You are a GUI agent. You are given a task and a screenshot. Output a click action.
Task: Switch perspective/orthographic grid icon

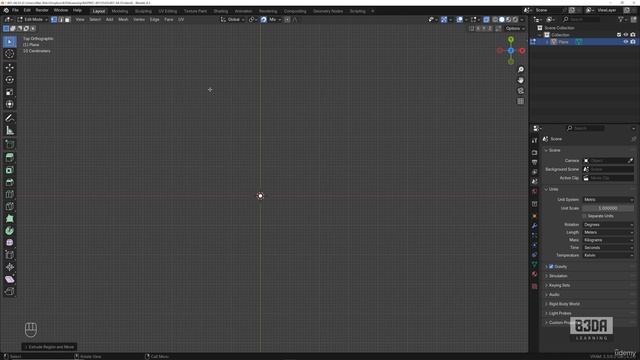tap(520, 101)
